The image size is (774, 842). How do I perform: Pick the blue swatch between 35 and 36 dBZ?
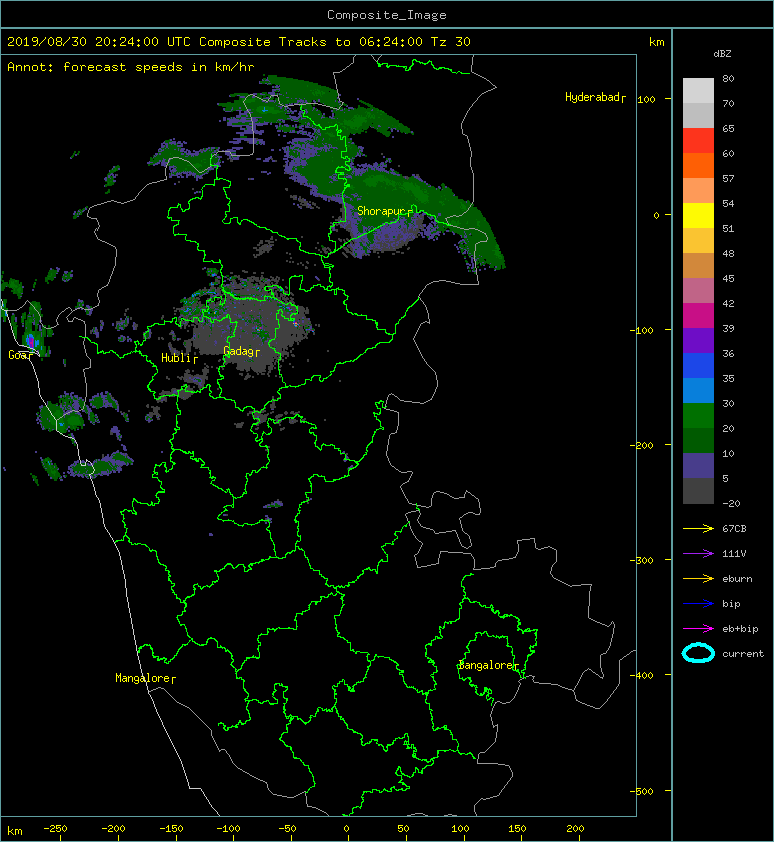(x=698, y=366)
